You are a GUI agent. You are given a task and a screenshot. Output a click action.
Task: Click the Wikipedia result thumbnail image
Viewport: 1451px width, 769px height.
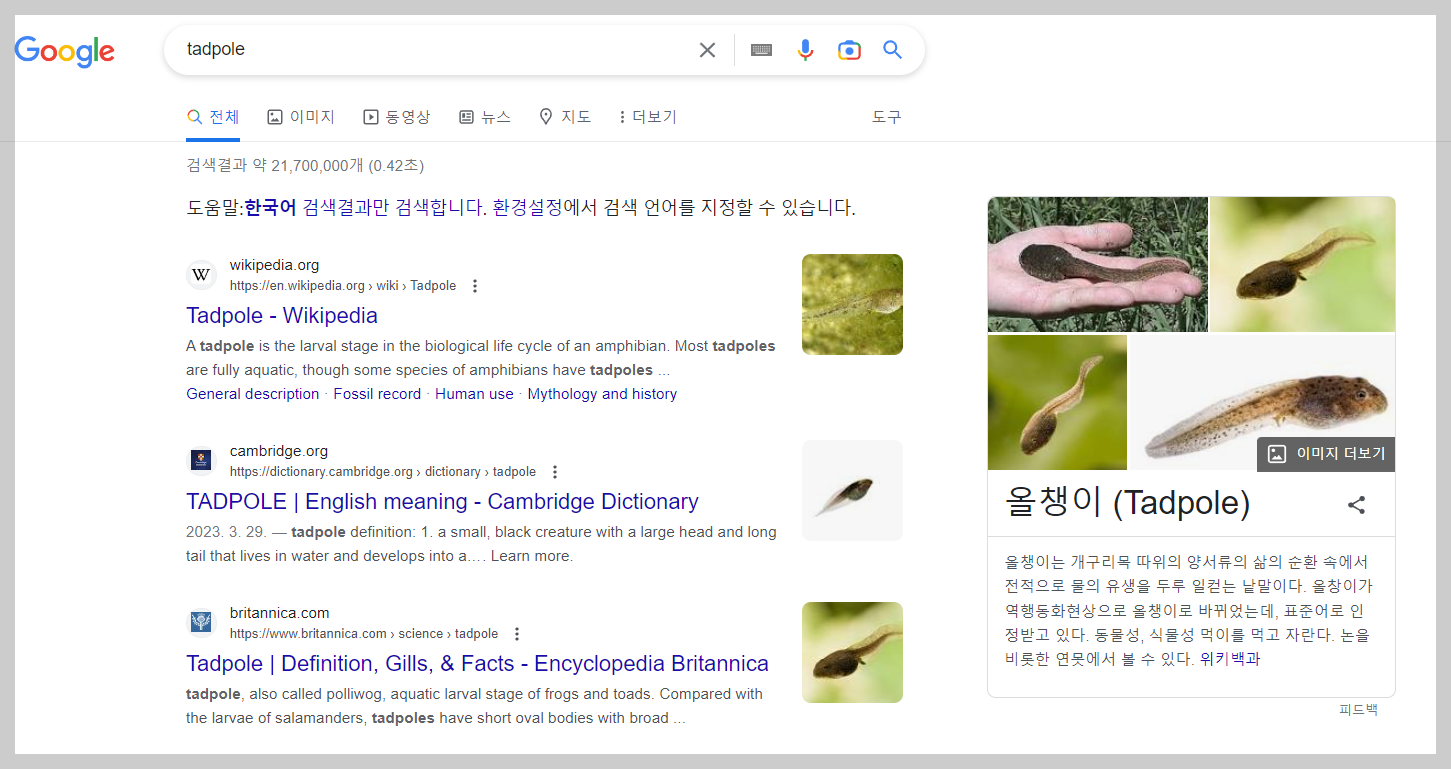pos(852,304)
